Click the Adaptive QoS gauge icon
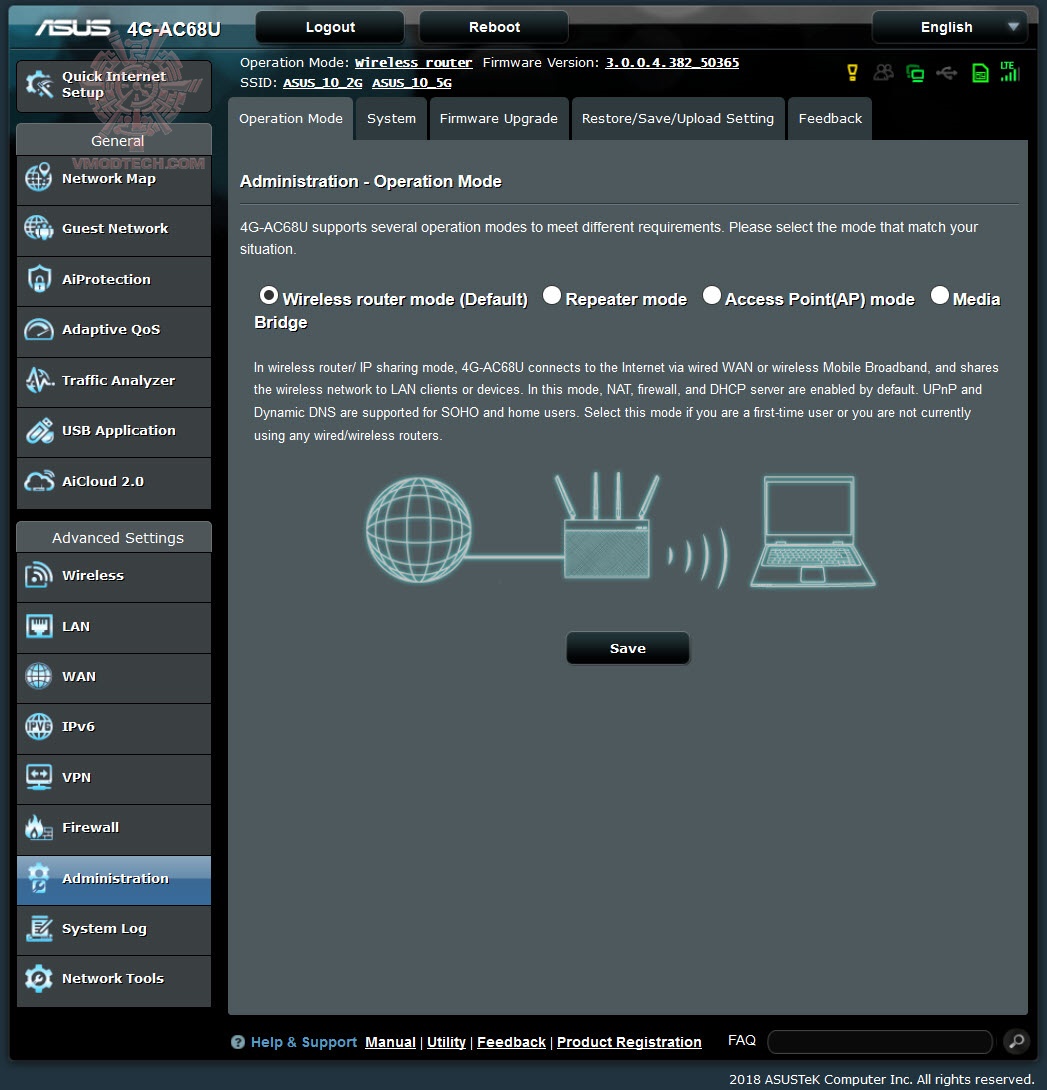This screenshot has width=1047, height=1090. coord(39,330)
